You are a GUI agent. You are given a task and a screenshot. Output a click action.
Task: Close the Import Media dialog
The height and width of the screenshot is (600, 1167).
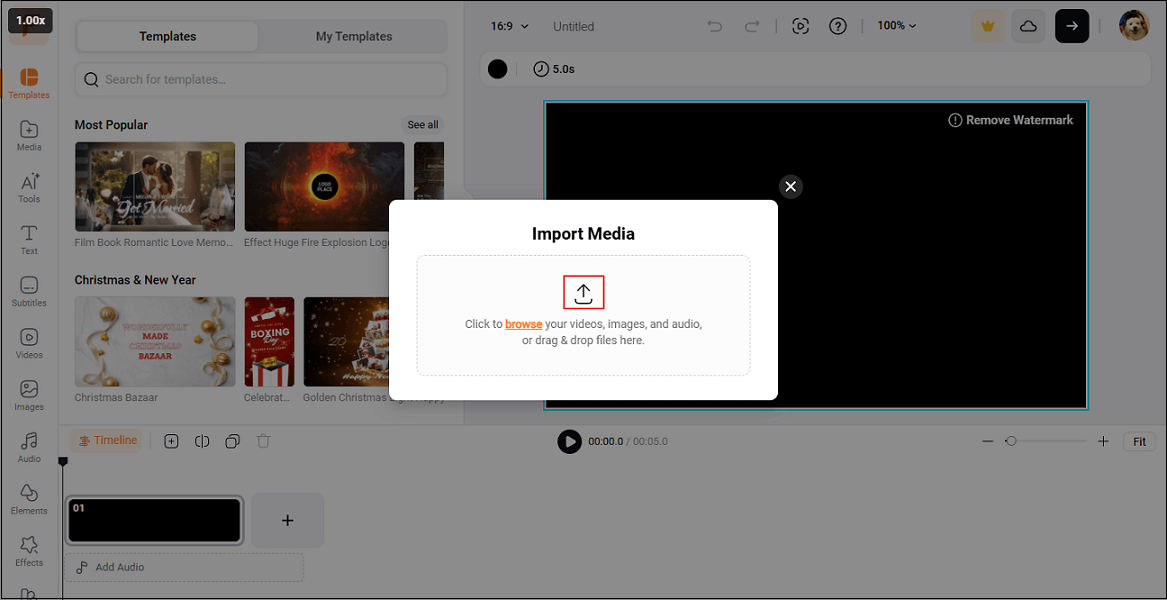(x=790, y=186)
